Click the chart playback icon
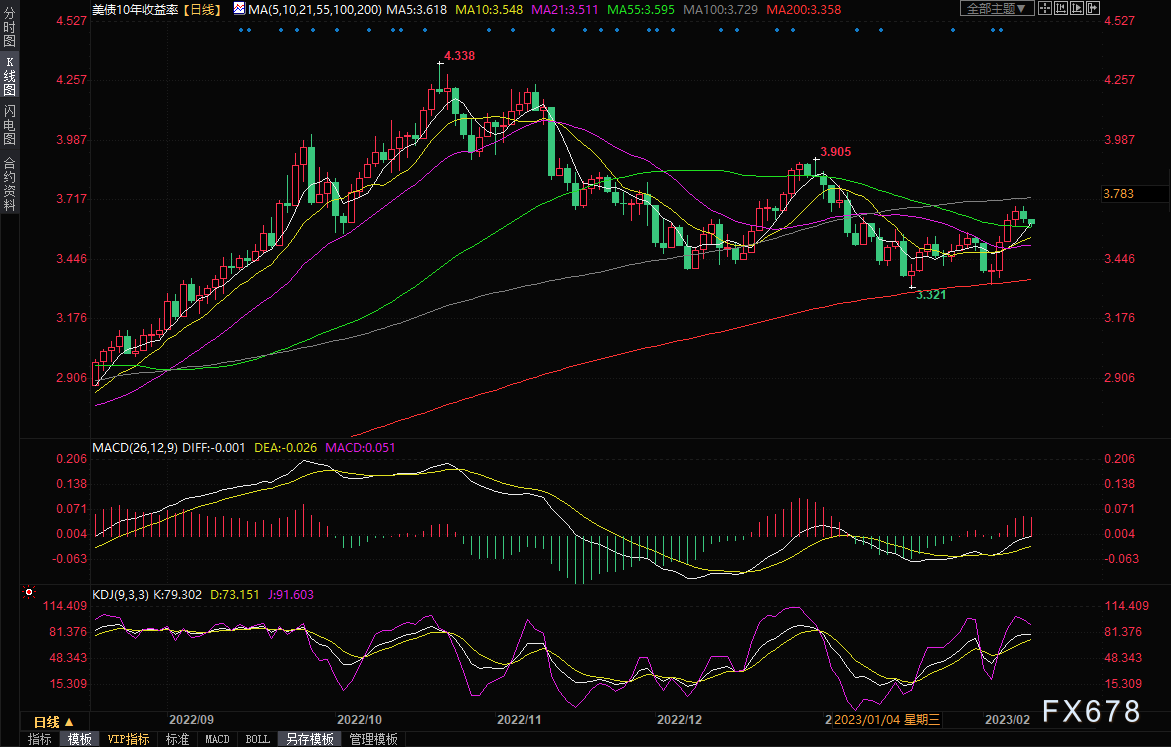This screenshot has width=1171, height=747. [x=1077, y=8]
